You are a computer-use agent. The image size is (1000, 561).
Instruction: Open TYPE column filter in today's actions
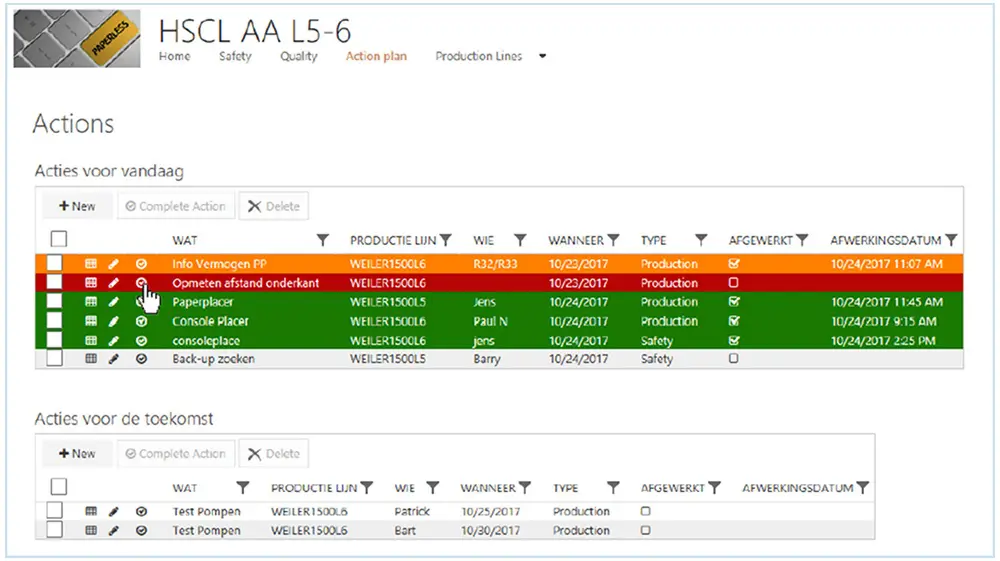(701, 240)
